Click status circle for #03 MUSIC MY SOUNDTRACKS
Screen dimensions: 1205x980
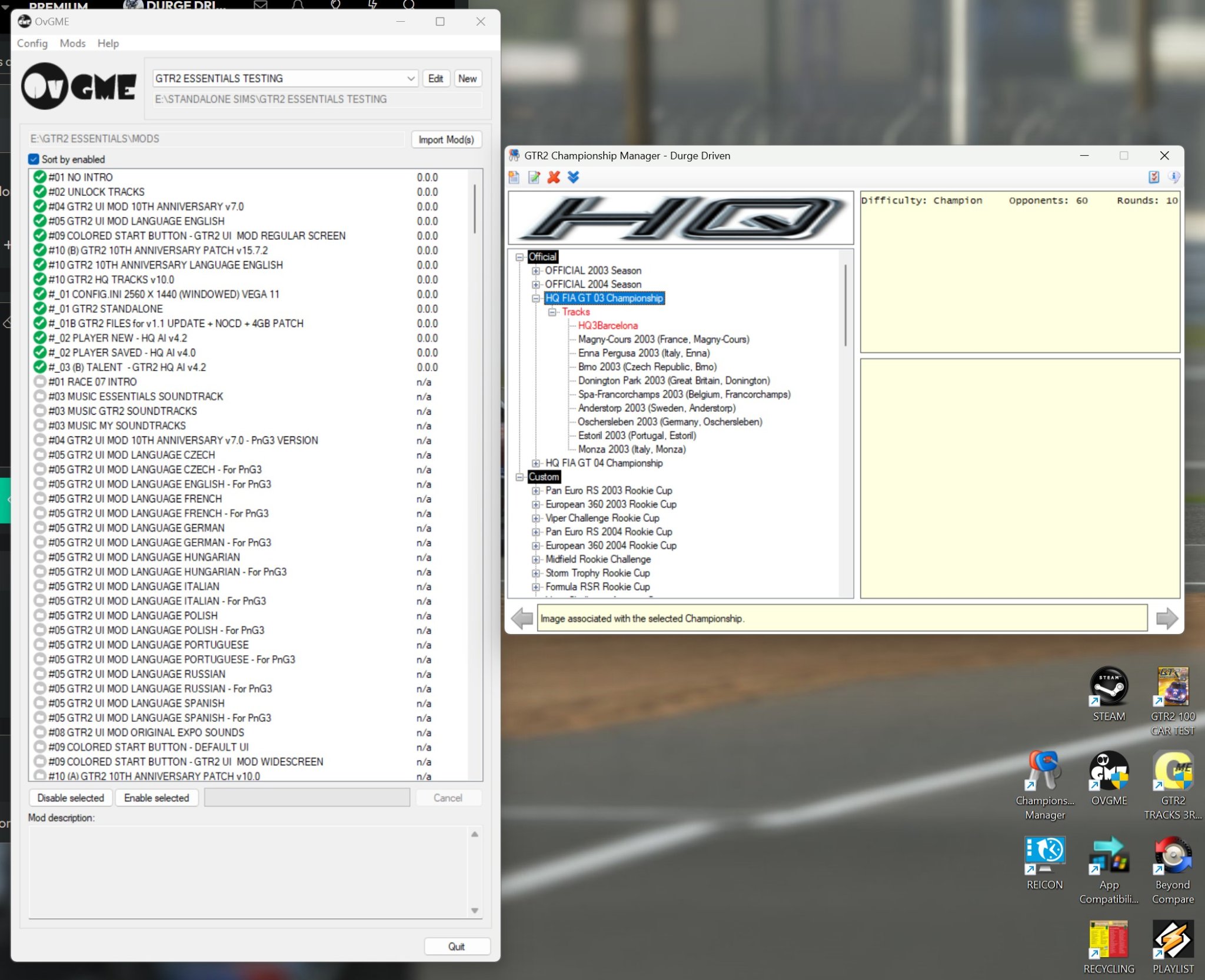(x=40, y=425)
